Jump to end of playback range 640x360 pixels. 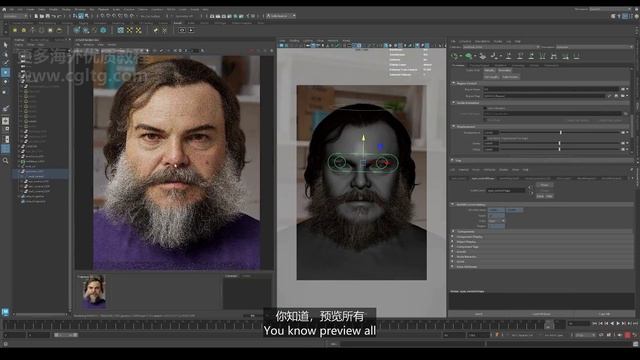pyautogui.click(x=635, y=323)
